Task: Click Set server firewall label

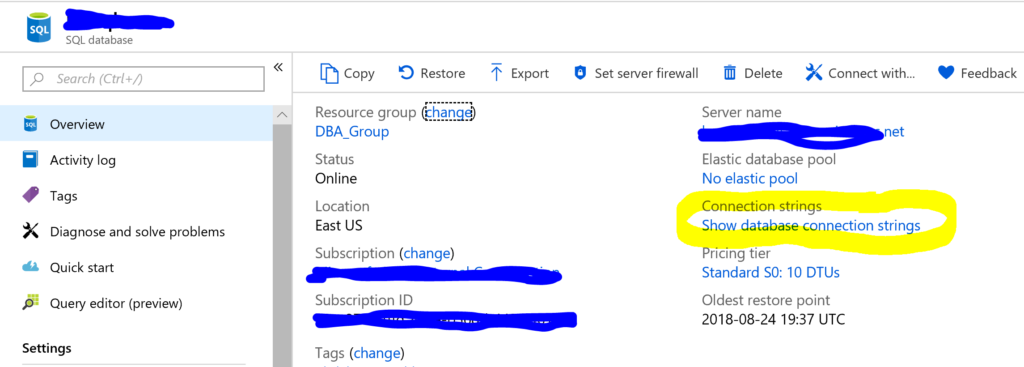Action: 647,73
